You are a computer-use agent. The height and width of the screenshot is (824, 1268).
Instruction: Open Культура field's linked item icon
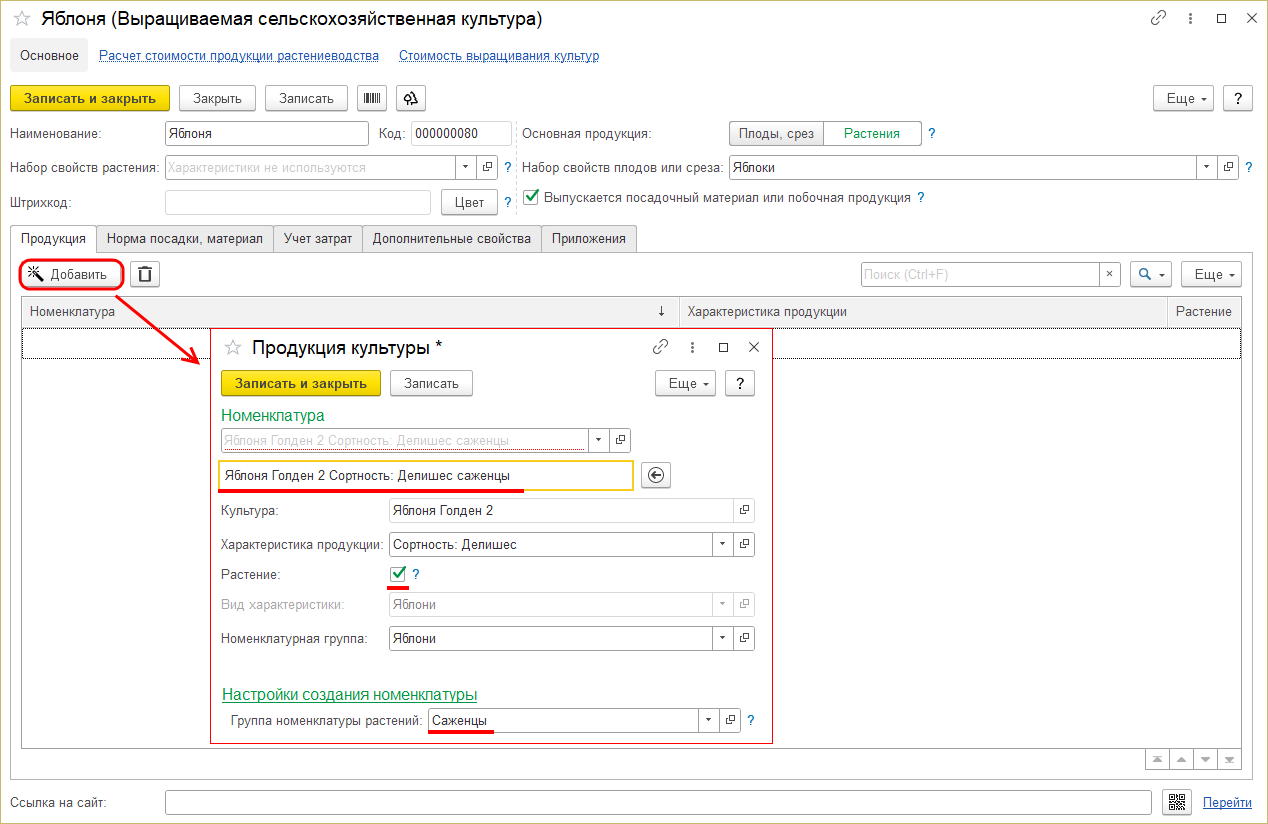[x=744, y=510]
